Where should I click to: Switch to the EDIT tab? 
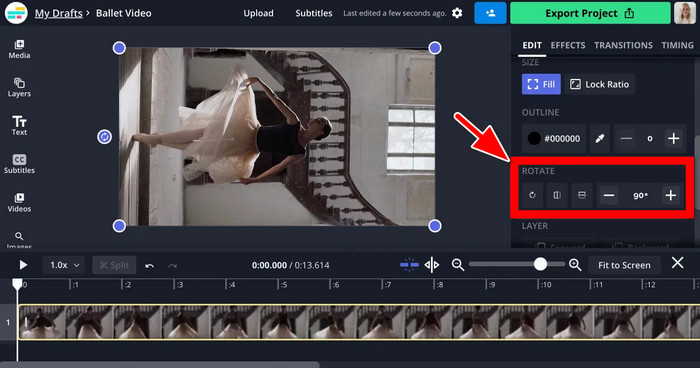(532, 45)
